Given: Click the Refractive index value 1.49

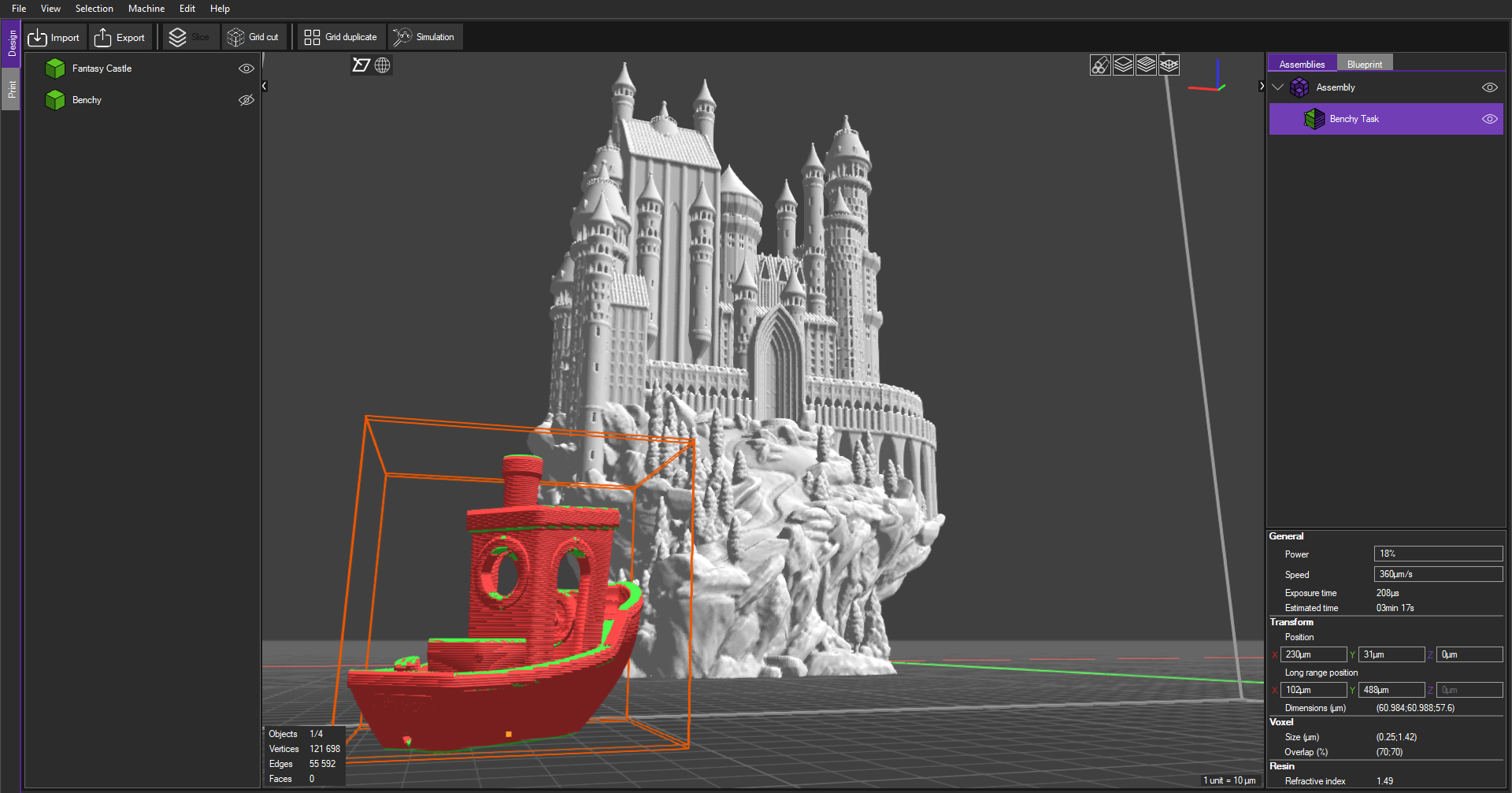Looking at the screenshot, I should [1384, 781].
